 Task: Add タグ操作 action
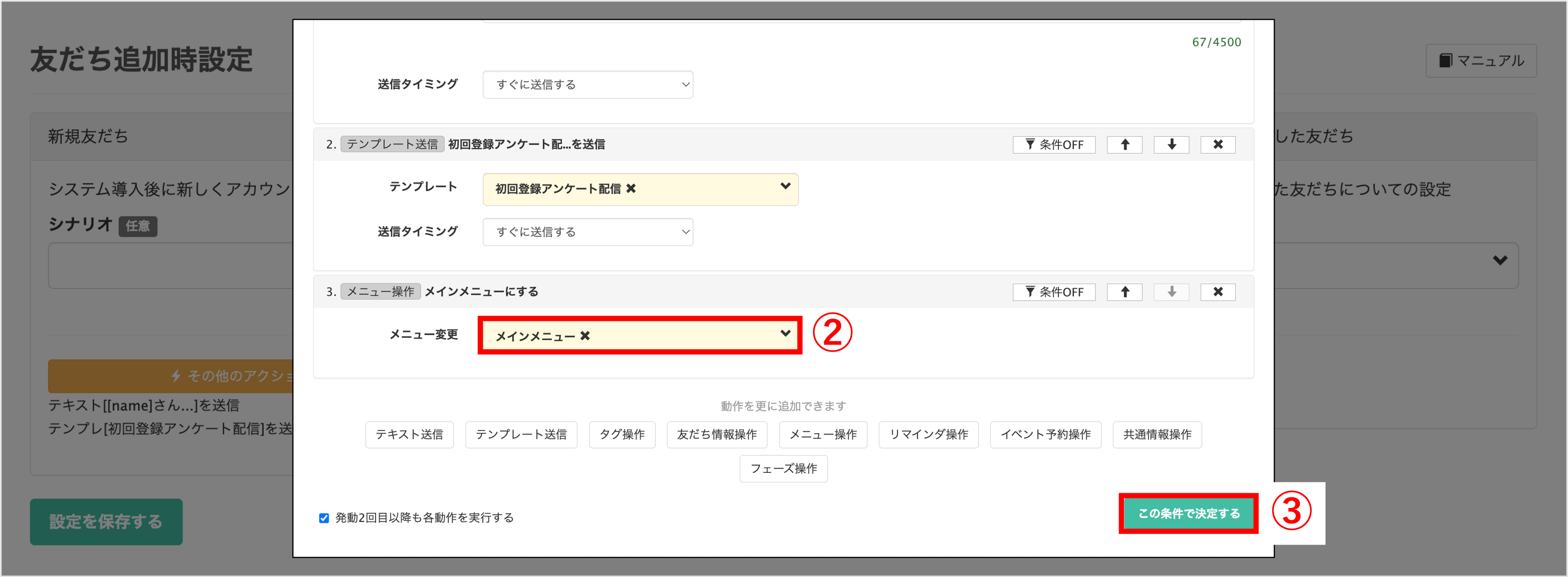[x=622, y=435]
